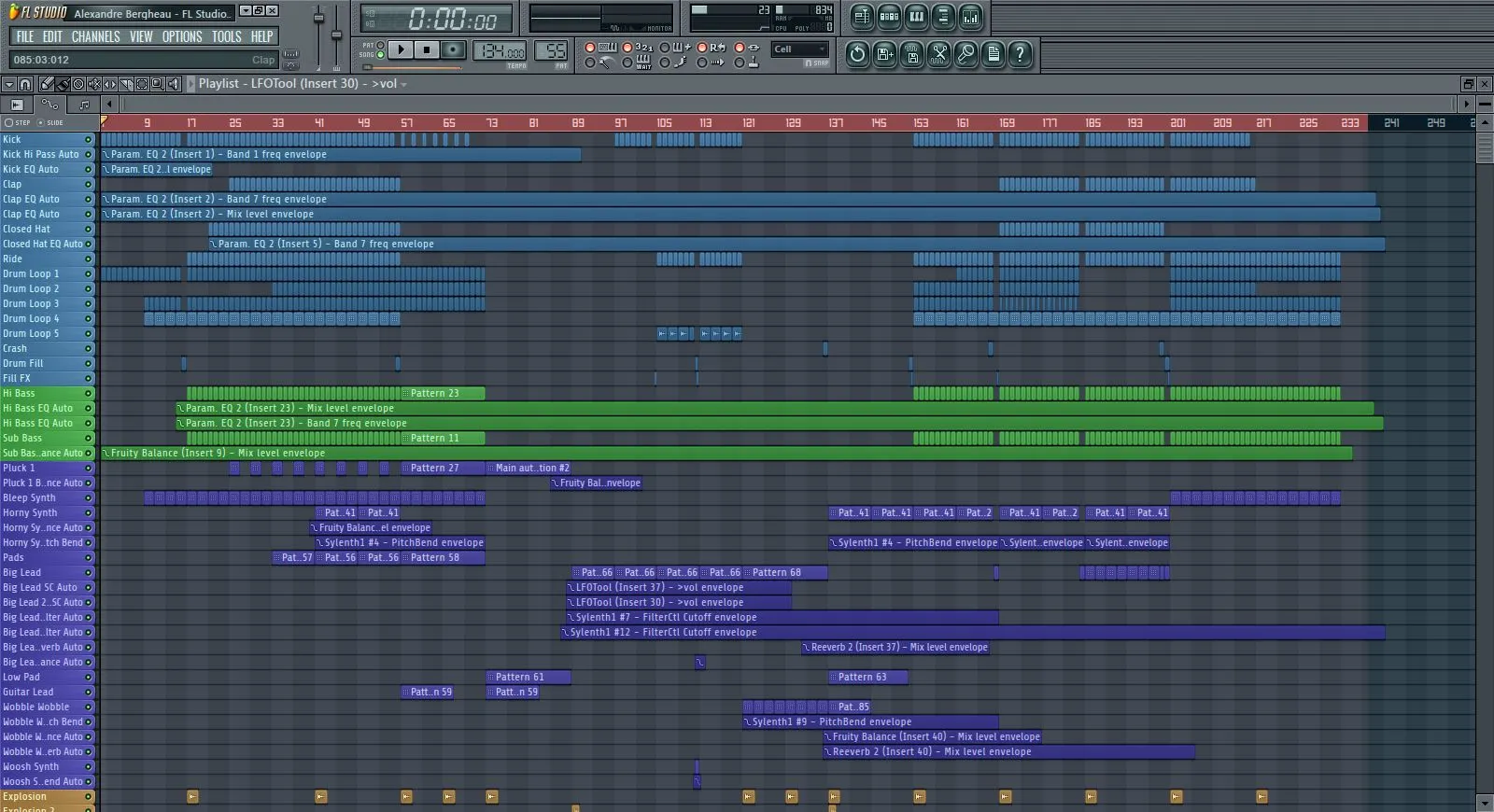The image size is (1494, 812).
Task: Click the Record button in transport
Action: [453, 49]
